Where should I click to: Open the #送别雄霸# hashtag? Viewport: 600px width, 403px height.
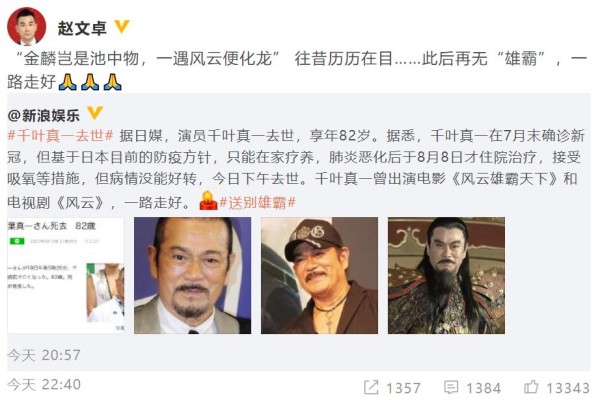click(x=258, y=202)
